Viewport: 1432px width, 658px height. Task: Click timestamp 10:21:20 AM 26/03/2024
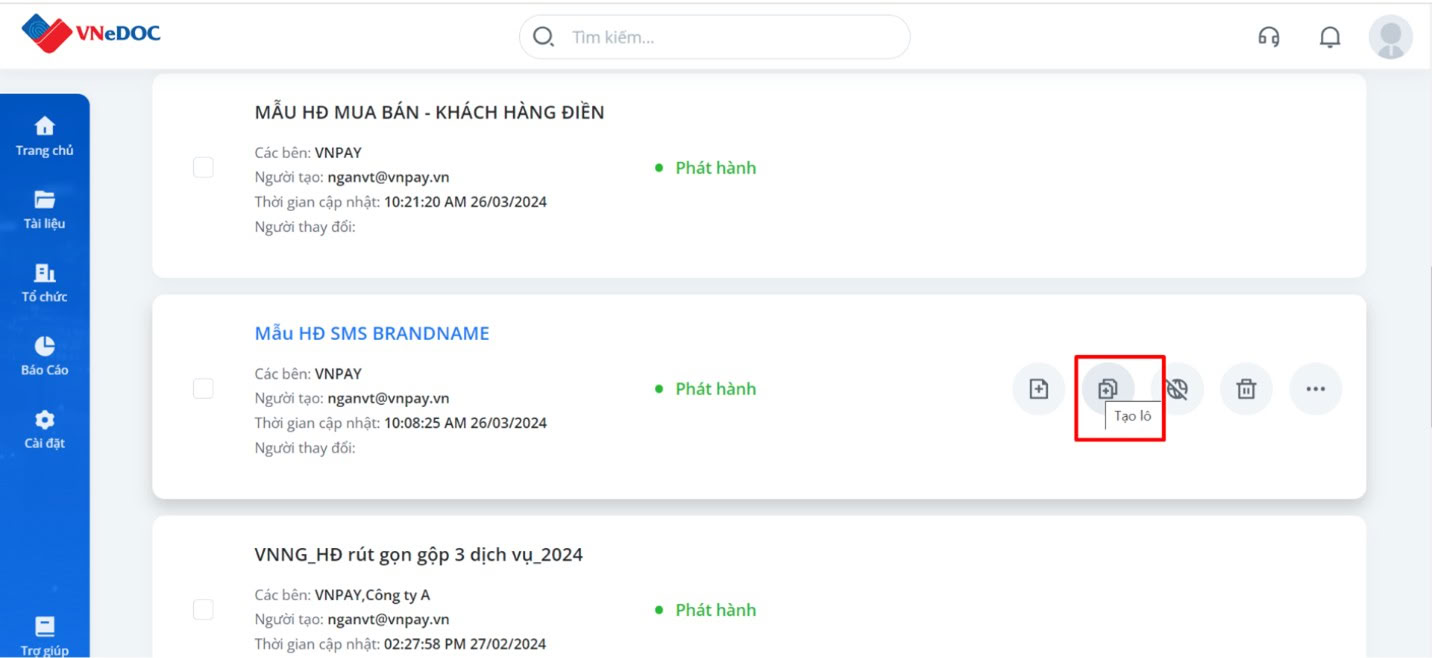tap(465, 202)
